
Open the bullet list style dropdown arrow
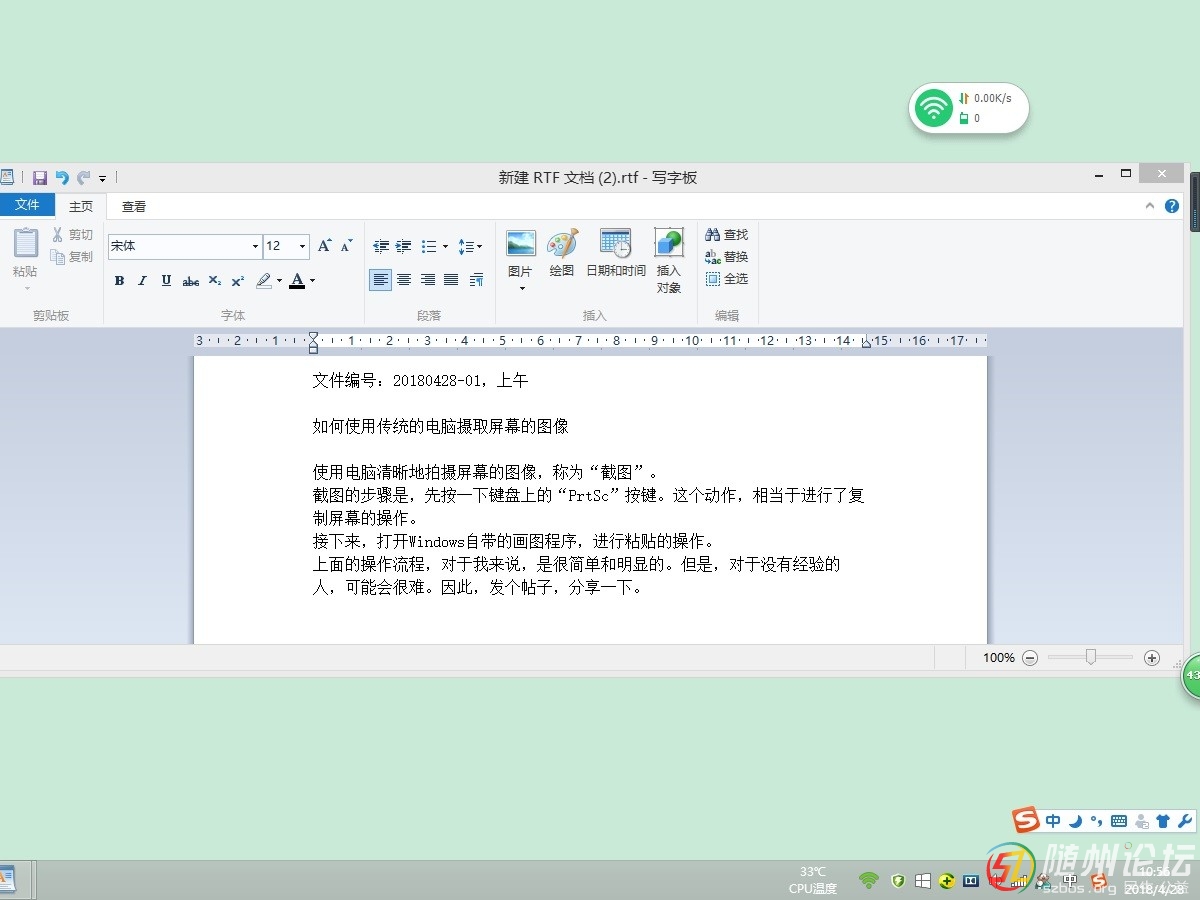point(445,246)
